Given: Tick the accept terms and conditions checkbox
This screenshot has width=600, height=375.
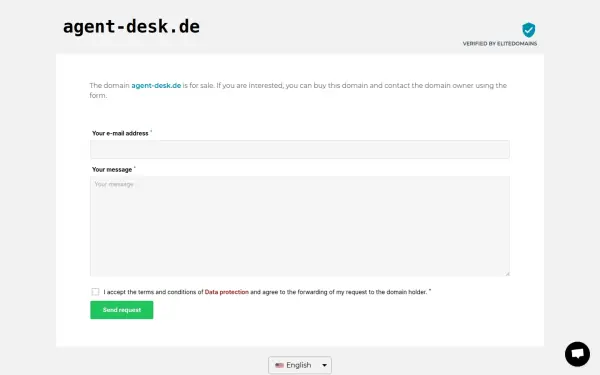Looking at the screenshot, I should [x=95, y=292].
